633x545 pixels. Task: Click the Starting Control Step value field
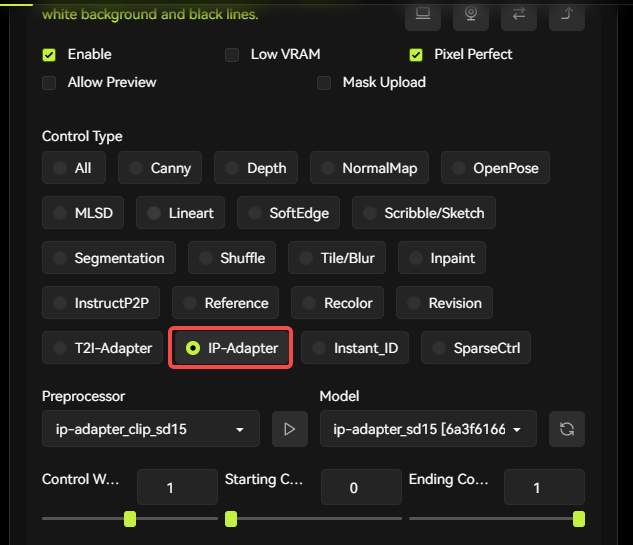(x=361, y=487)
